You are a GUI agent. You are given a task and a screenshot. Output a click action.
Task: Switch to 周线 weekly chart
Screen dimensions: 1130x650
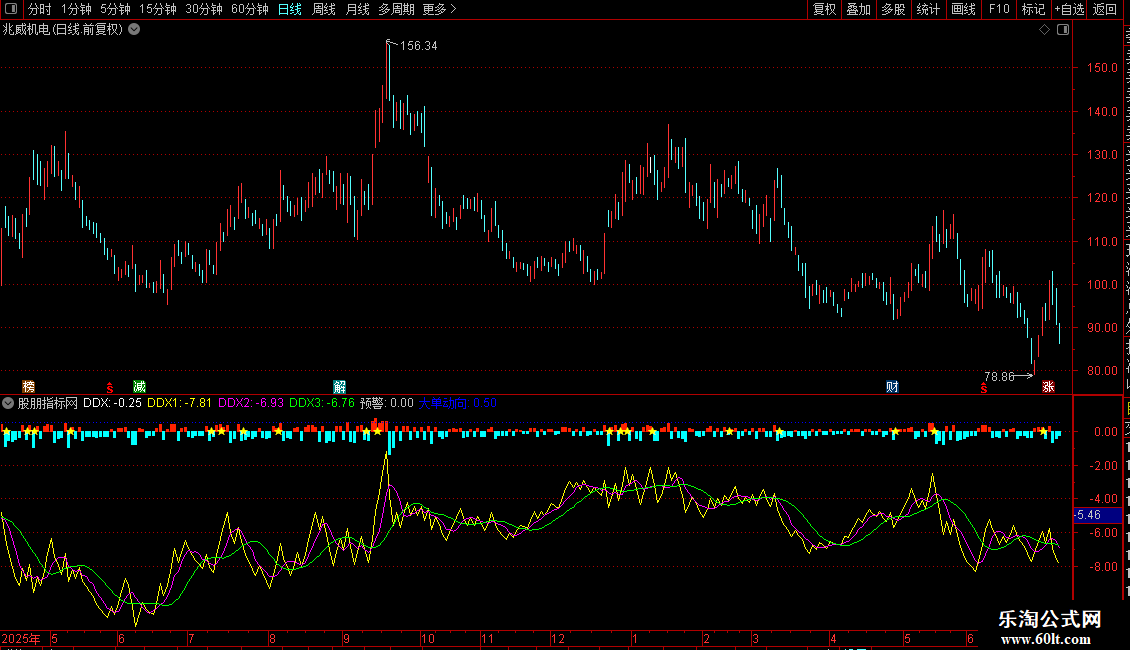pos(324,9)
